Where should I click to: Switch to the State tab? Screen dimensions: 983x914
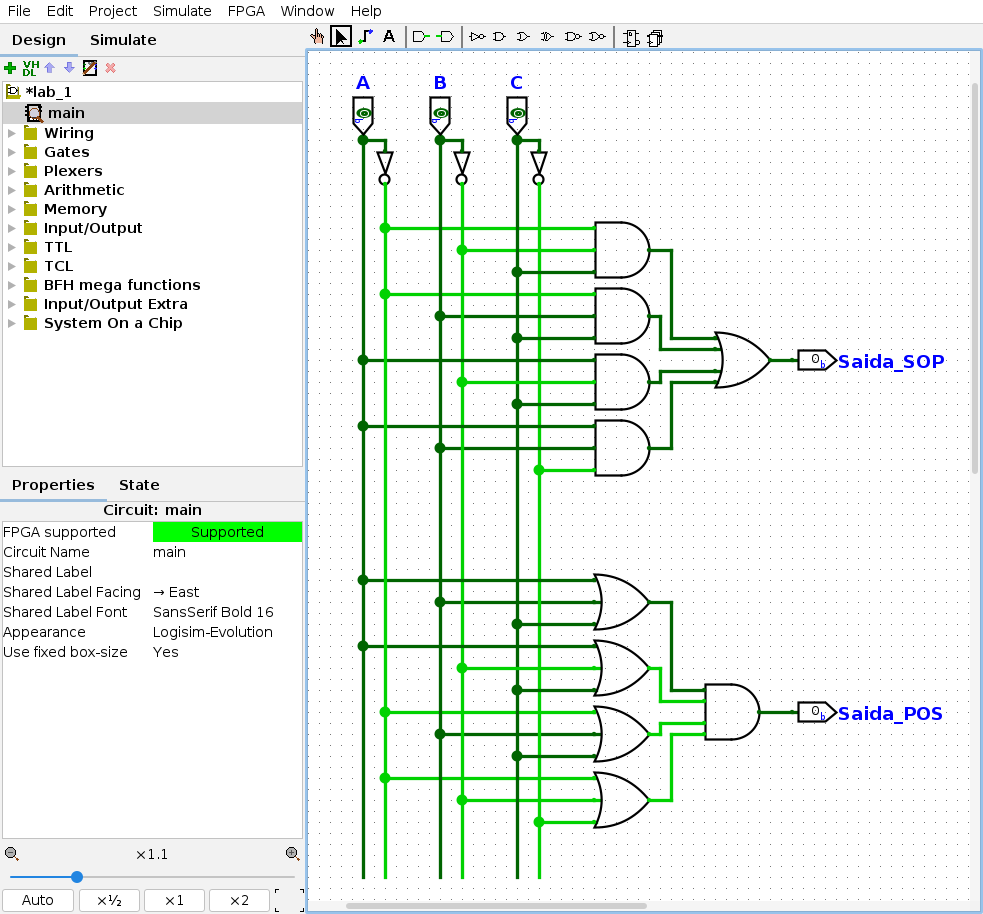point(139,485)
